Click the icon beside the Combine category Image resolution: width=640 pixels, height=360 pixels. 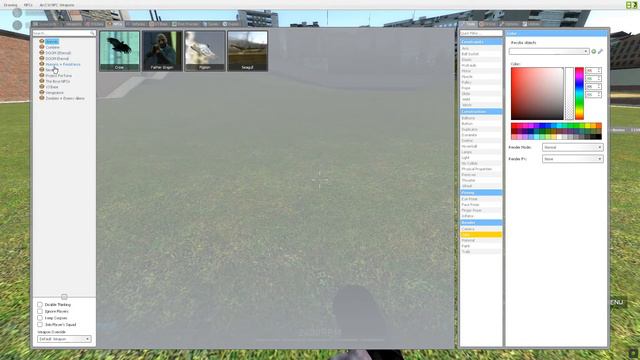point(42,47)
